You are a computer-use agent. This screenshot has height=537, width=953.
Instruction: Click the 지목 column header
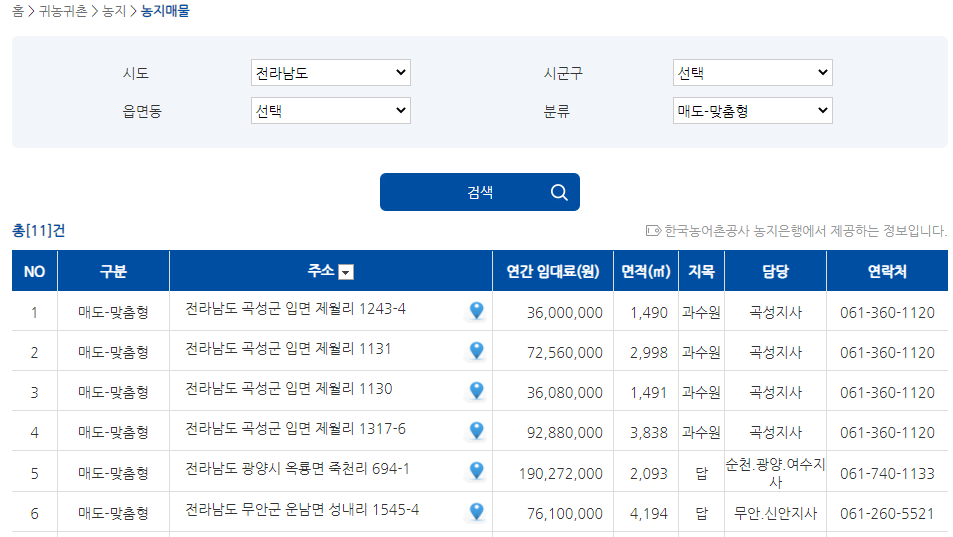tap(701, 271)
